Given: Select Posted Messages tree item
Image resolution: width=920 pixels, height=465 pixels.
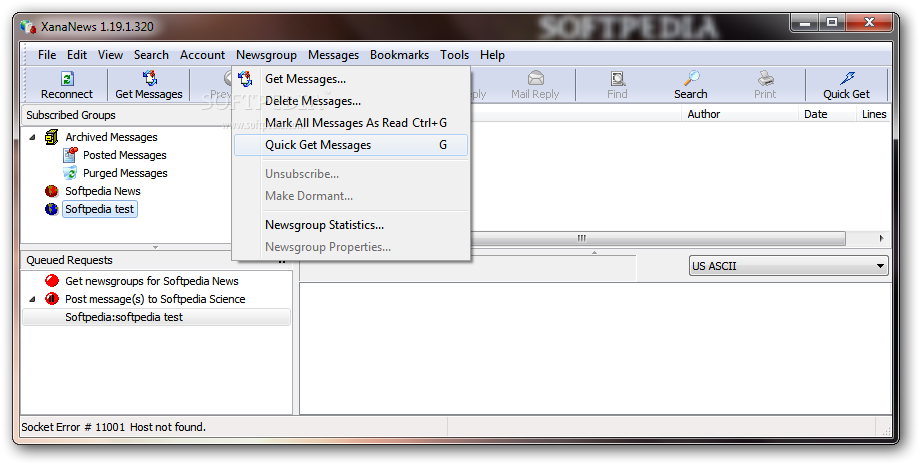Looking at the screenshot, I should pos(124,155).
